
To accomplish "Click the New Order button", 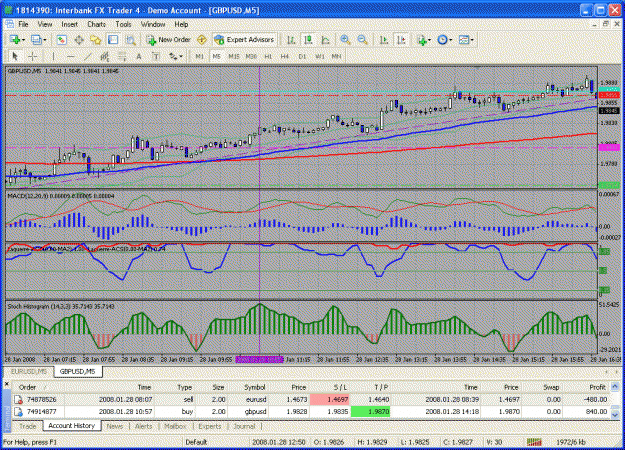I will 169,40.
